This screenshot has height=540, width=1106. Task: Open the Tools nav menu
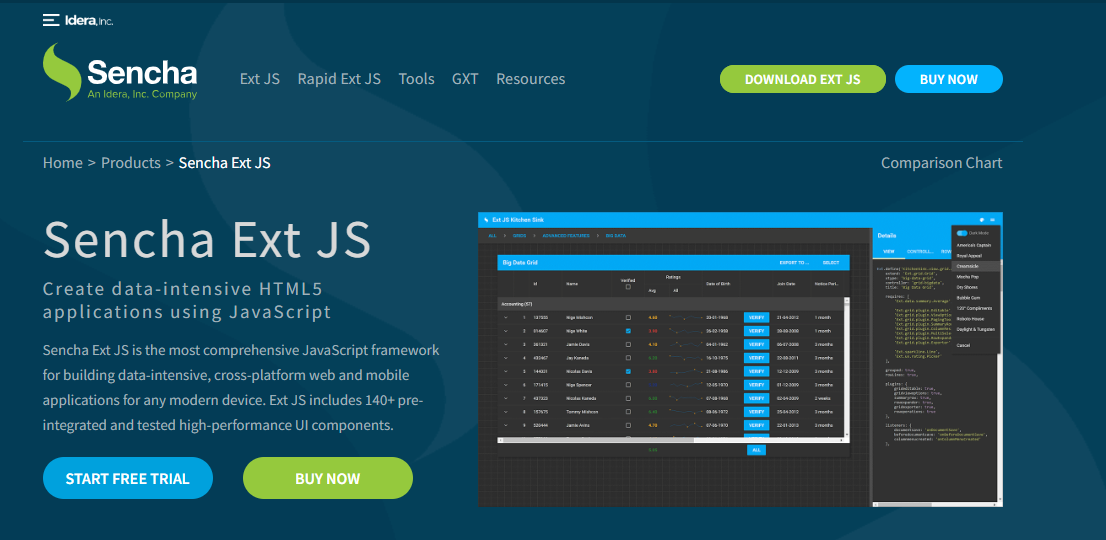416,79
